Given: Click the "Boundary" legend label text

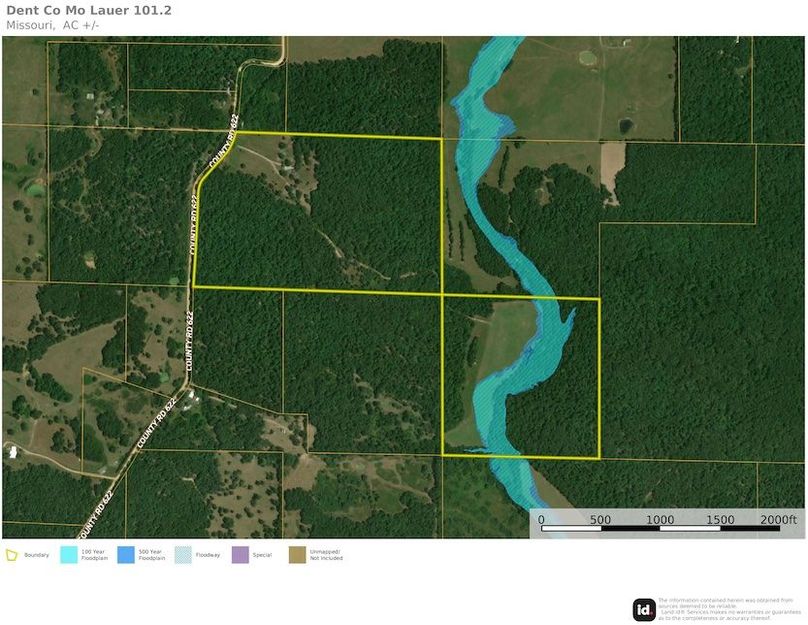Looking at the screenshot, I should [37, 554].
